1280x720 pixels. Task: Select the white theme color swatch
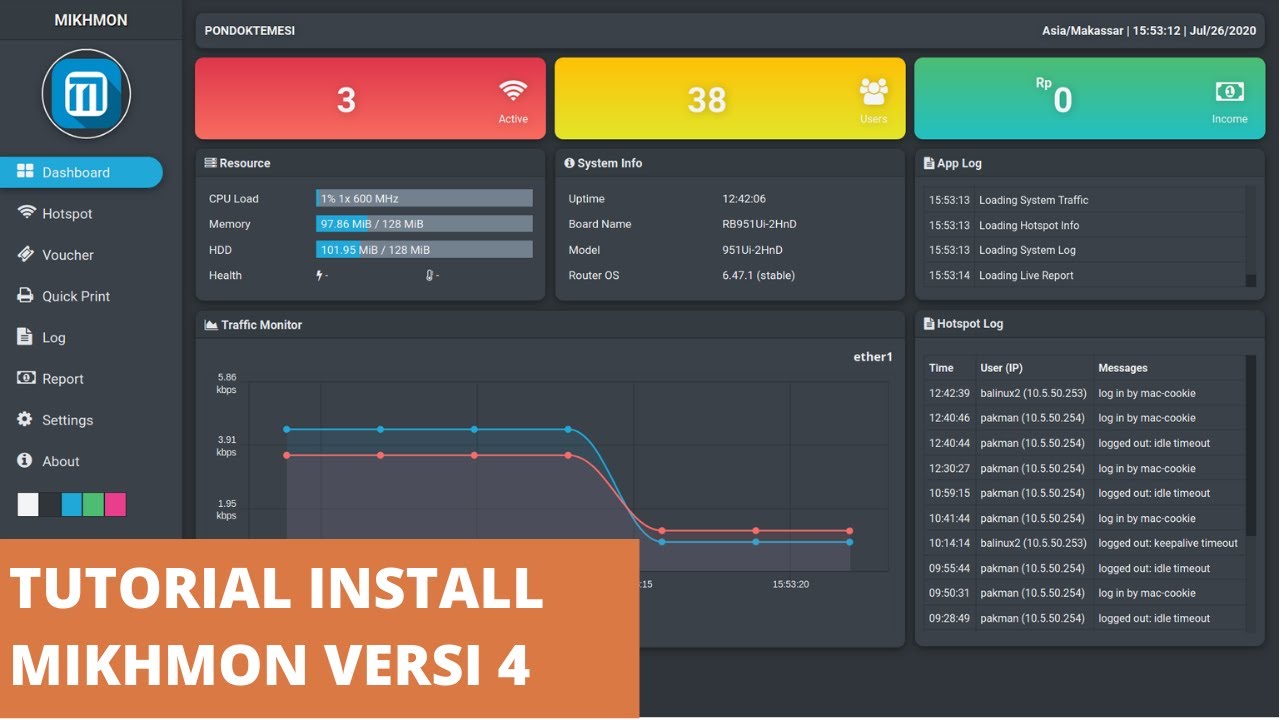coord(28,504)
